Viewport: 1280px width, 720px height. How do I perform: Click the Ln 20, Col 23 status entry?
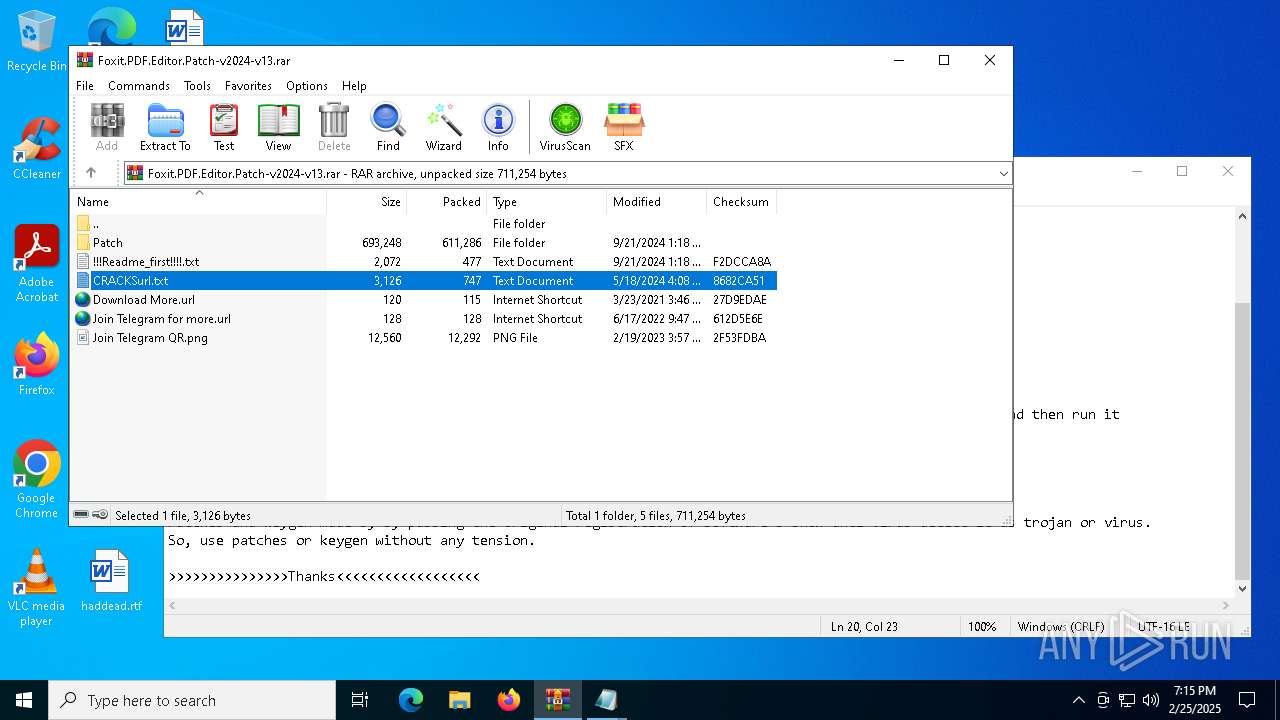[864, 627]
